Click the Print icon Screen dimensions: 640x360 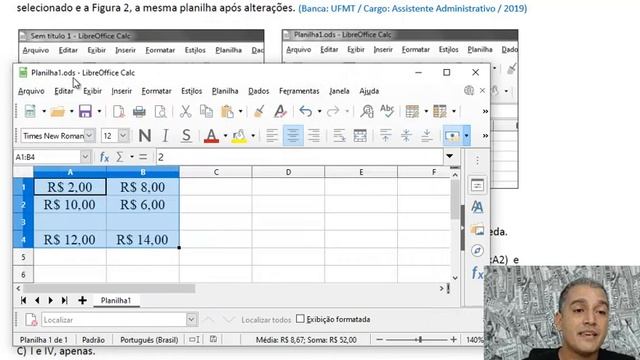(x=139, y=111)
